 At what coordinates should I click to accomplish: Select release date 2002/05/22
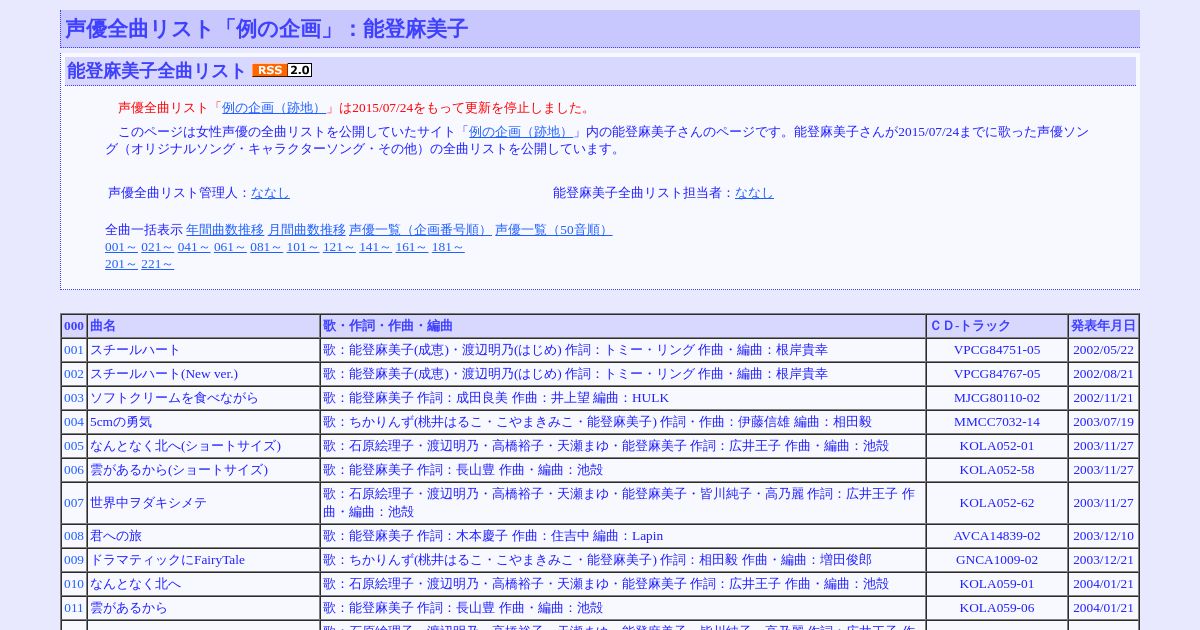coord(1104,350)
